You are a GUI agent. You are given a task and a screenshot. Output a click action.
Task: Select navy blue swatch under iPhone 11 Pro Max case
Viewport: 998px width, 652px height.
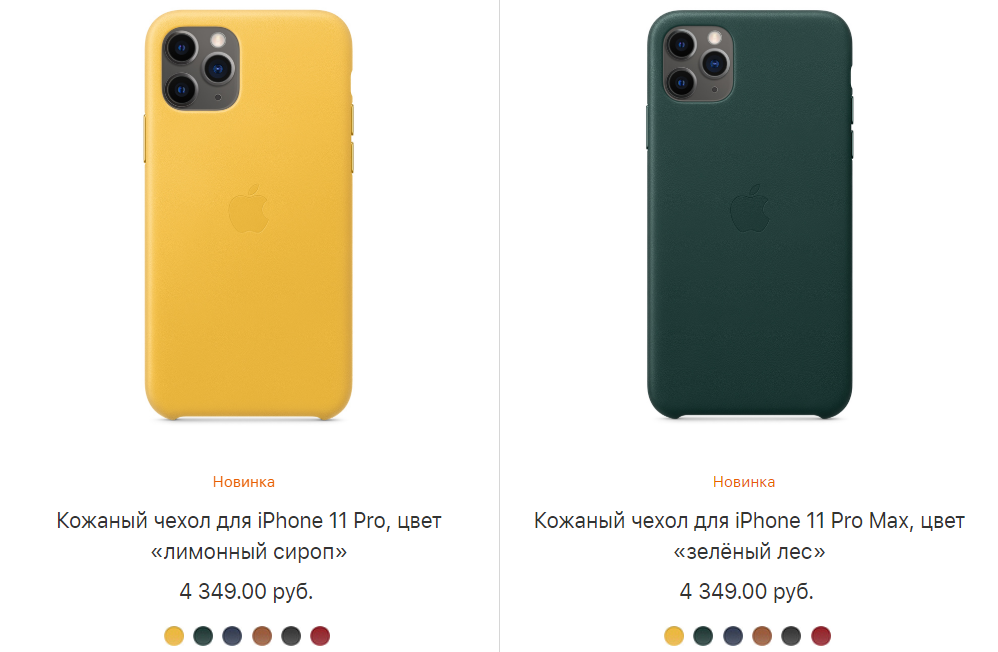[x=733, y=635]
